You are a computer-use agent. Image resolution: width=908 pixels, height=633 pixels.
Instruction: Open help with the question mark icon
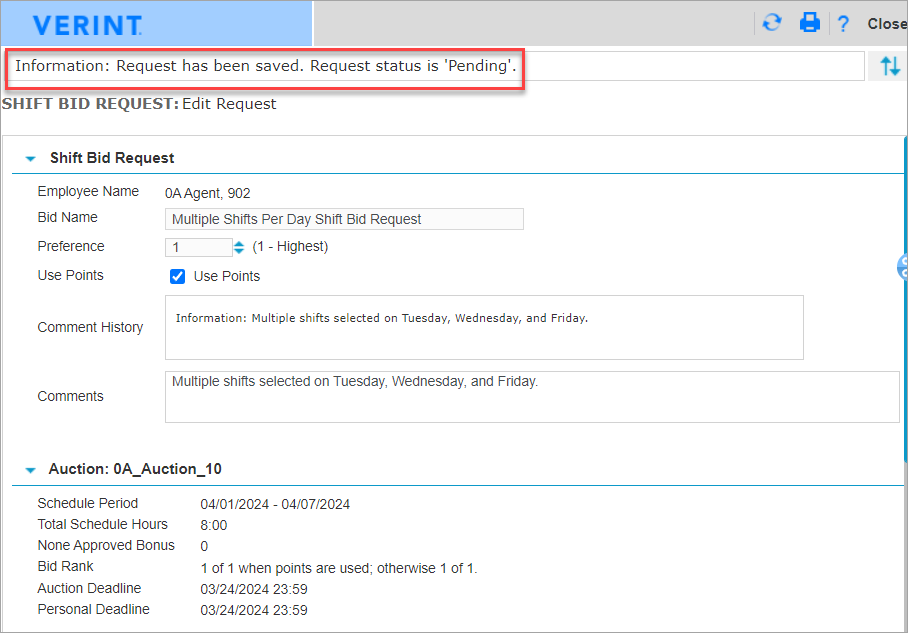click(843, 24)
